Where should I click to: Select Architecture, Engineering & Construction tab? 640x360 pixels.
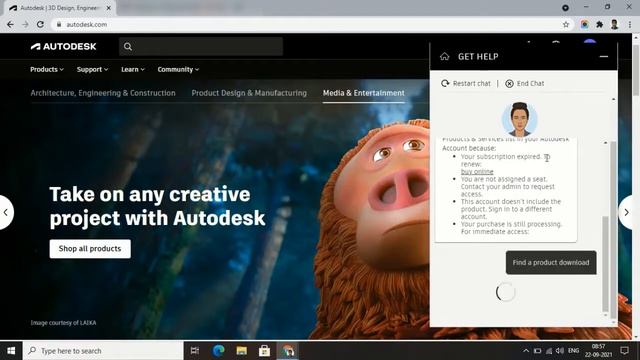point(103,93)
